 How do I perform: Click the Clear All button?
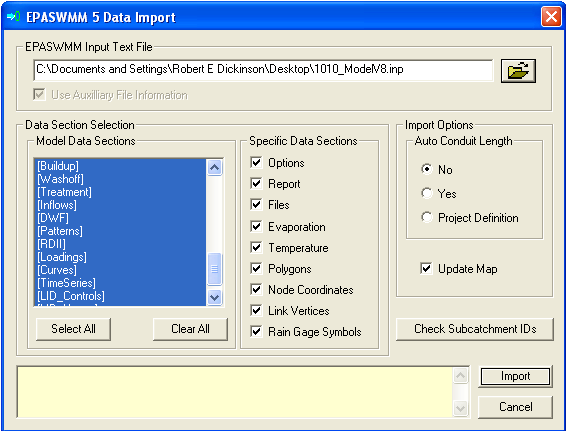[x=190, y=329]
